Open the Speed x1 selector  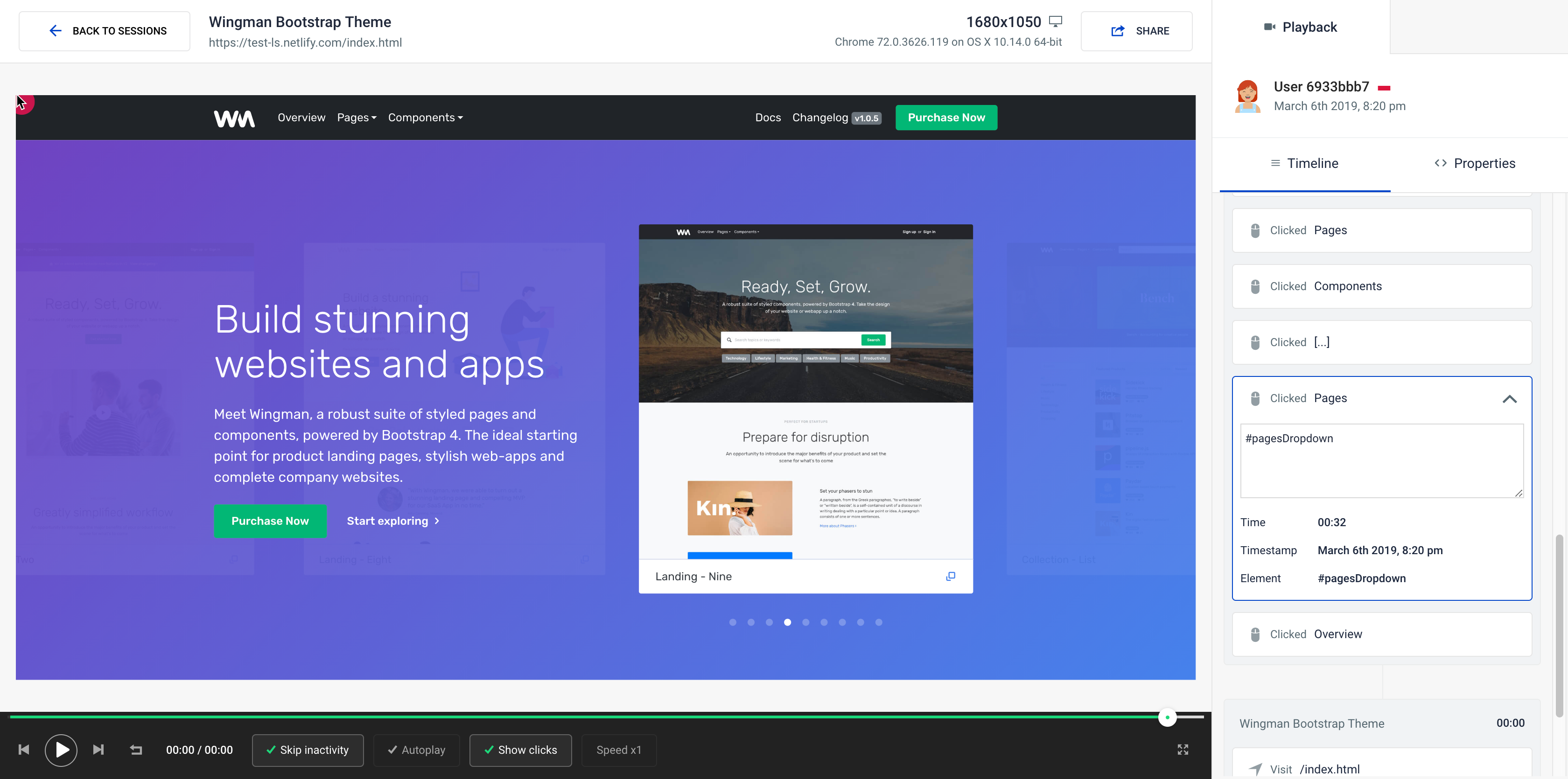pos(618,750)
